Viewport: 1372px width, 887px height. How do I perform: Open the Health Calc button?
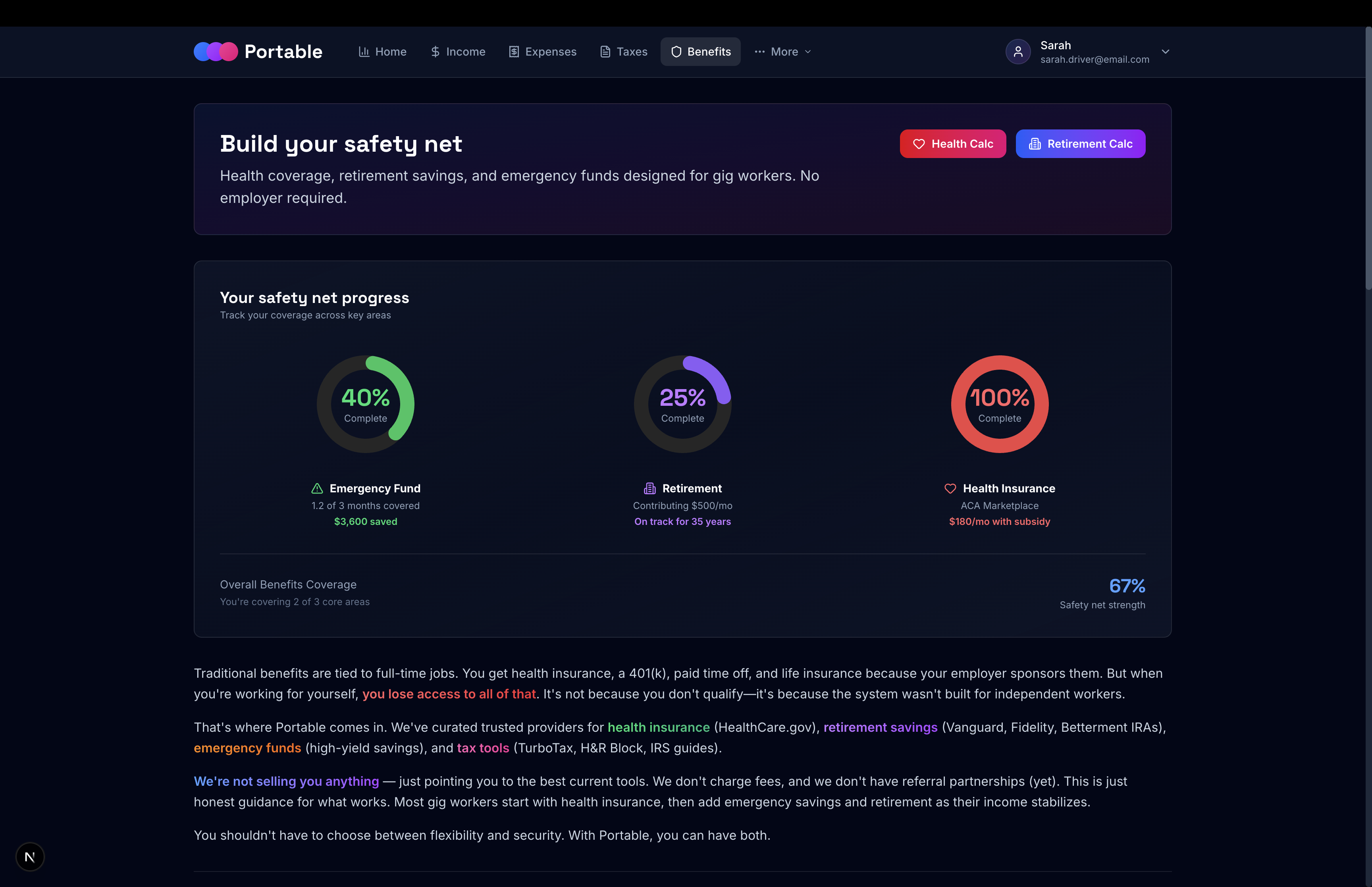click(952, 144)
